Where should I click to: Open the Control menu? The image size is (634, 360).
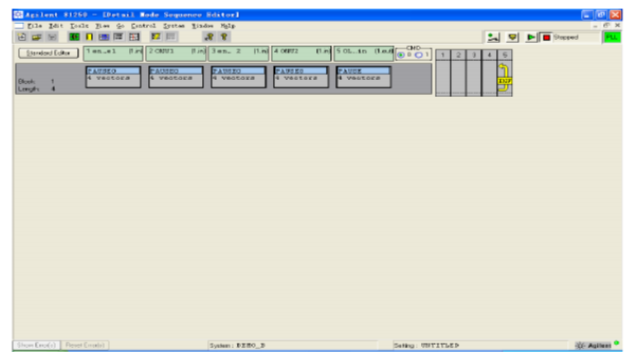tap(143, 25)
